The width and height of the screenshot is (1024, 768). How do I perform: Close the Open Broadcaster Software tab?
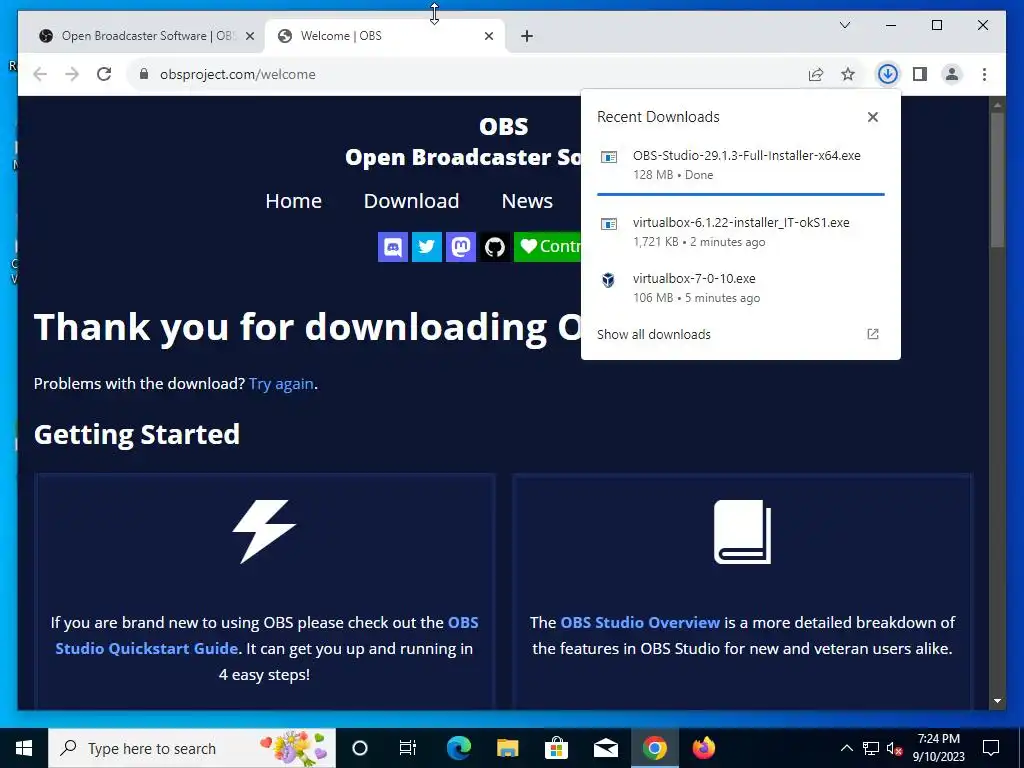pos(249,36)
